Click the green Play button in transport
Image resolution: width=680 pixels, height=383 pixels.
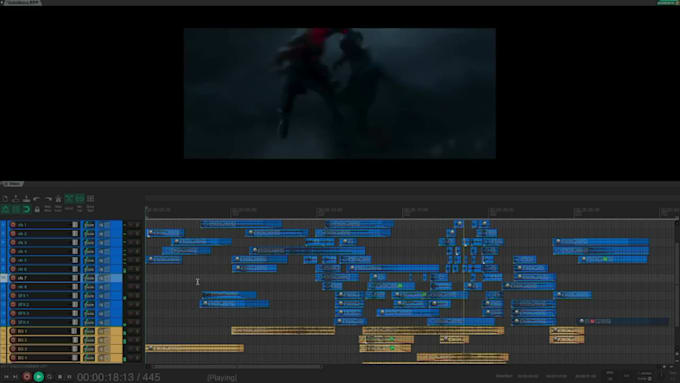[x=38, y=376]
